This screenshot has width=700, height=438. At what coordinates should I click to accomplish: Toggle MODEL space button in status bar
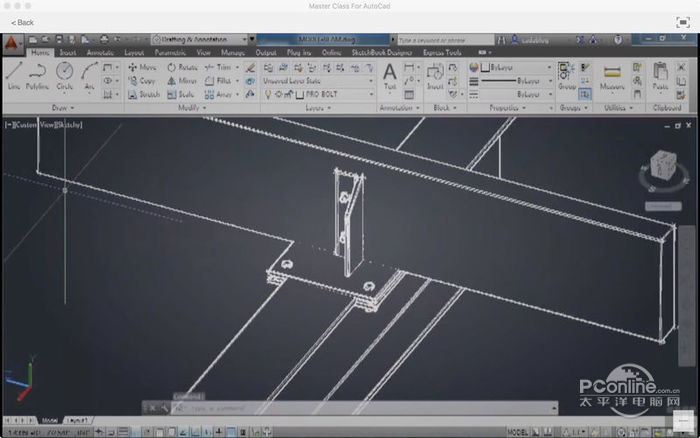coord(517,432)
